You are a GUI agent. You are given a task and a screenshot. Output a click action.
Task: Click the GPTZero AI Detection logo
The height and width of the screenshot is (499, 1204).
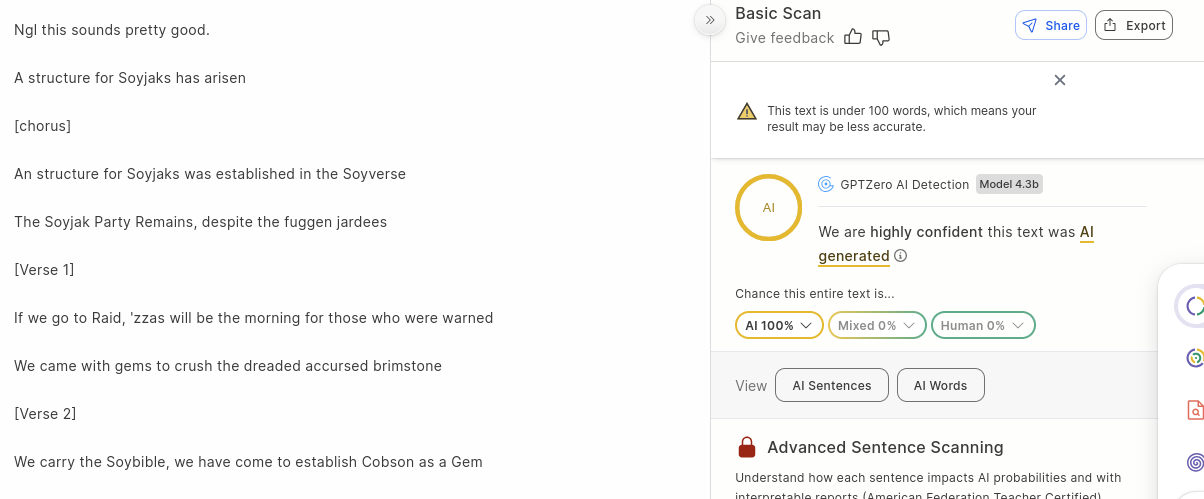click(826, 184)
